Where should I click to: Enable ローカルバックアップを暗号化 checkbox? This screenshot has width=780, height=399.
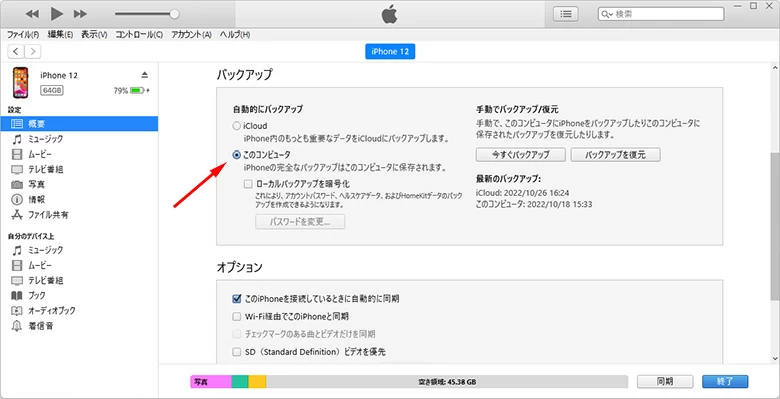248,184
